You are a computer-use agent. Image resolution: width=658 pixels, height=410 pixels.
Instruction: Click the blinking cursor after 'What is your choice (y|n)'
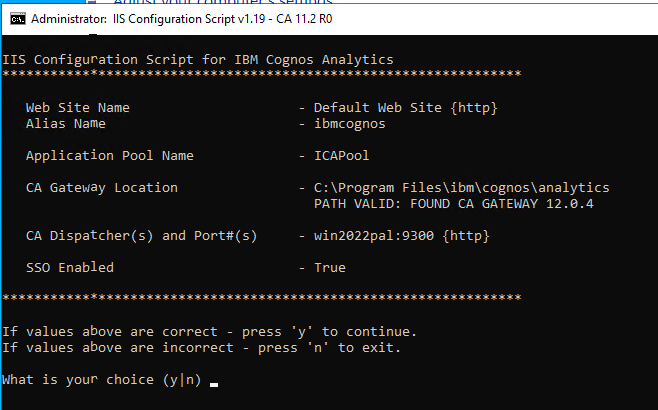click(214, 384)
